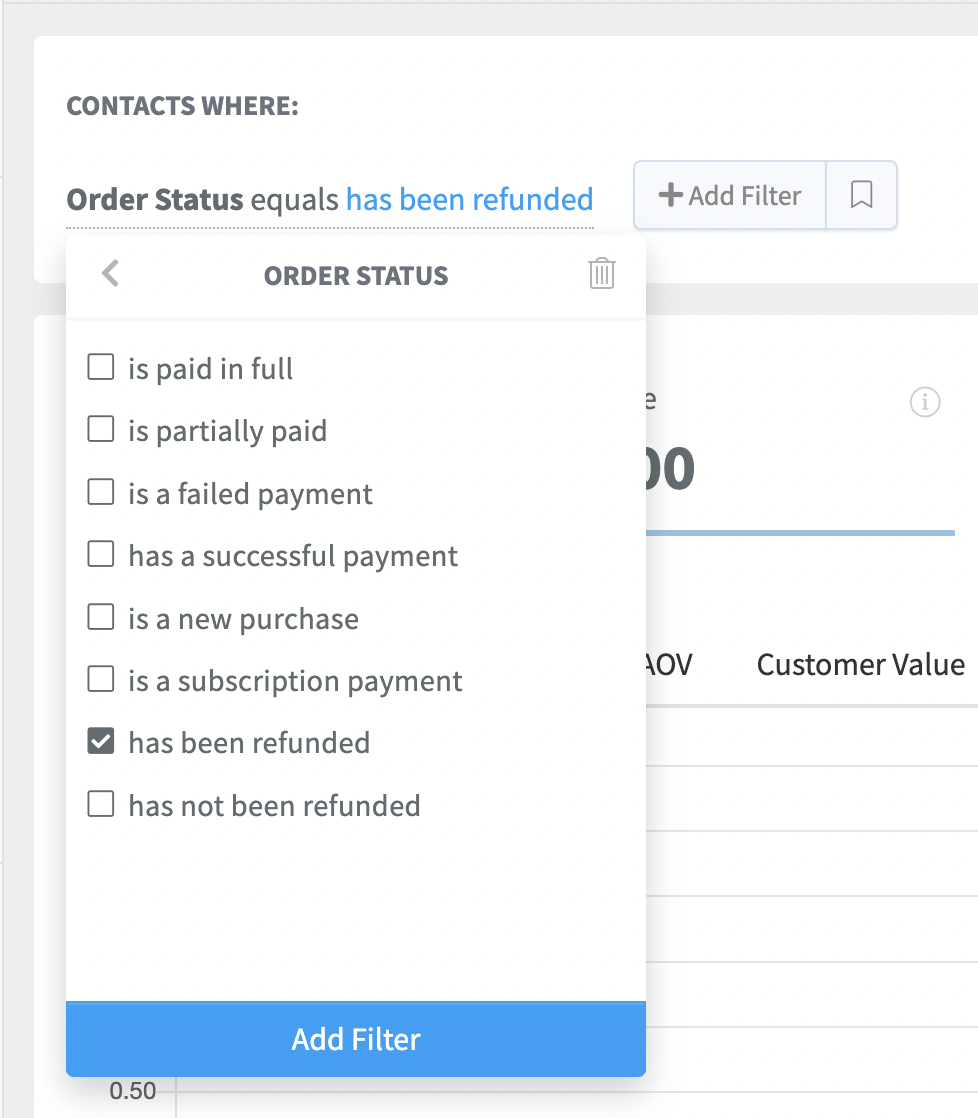This screenshot has height=1118, width=978.
Task: Go back using the left chevron arrow
Action: point(110,273)
